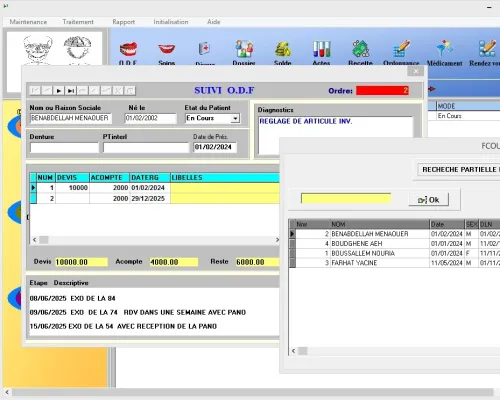This screenshot has height=400, width=500.
Task: Open the Dossier patients icon
Action: [244, 49]
